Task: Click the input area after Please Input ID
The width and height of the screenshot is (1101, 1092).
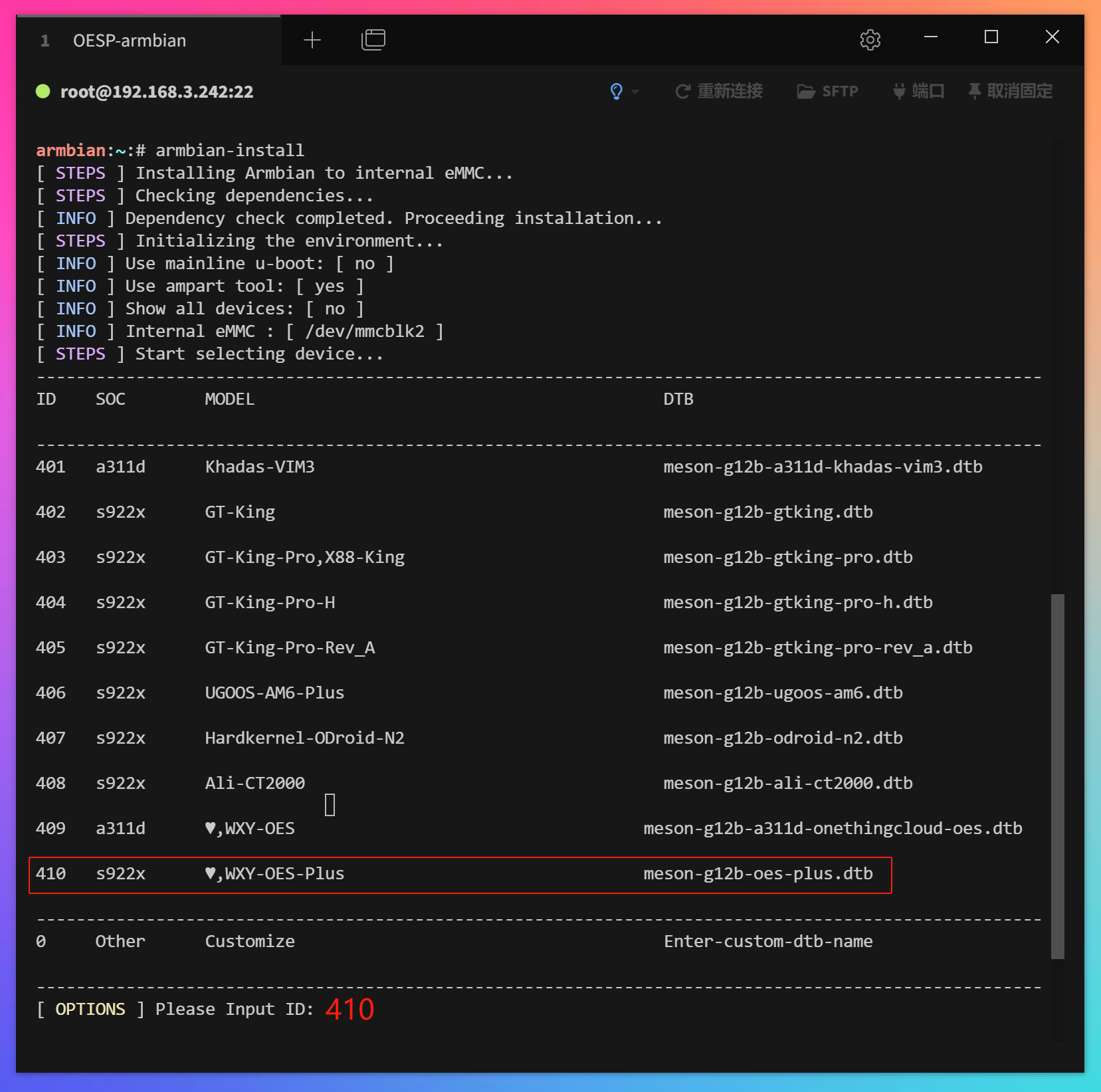Action: pos(349,1009)
